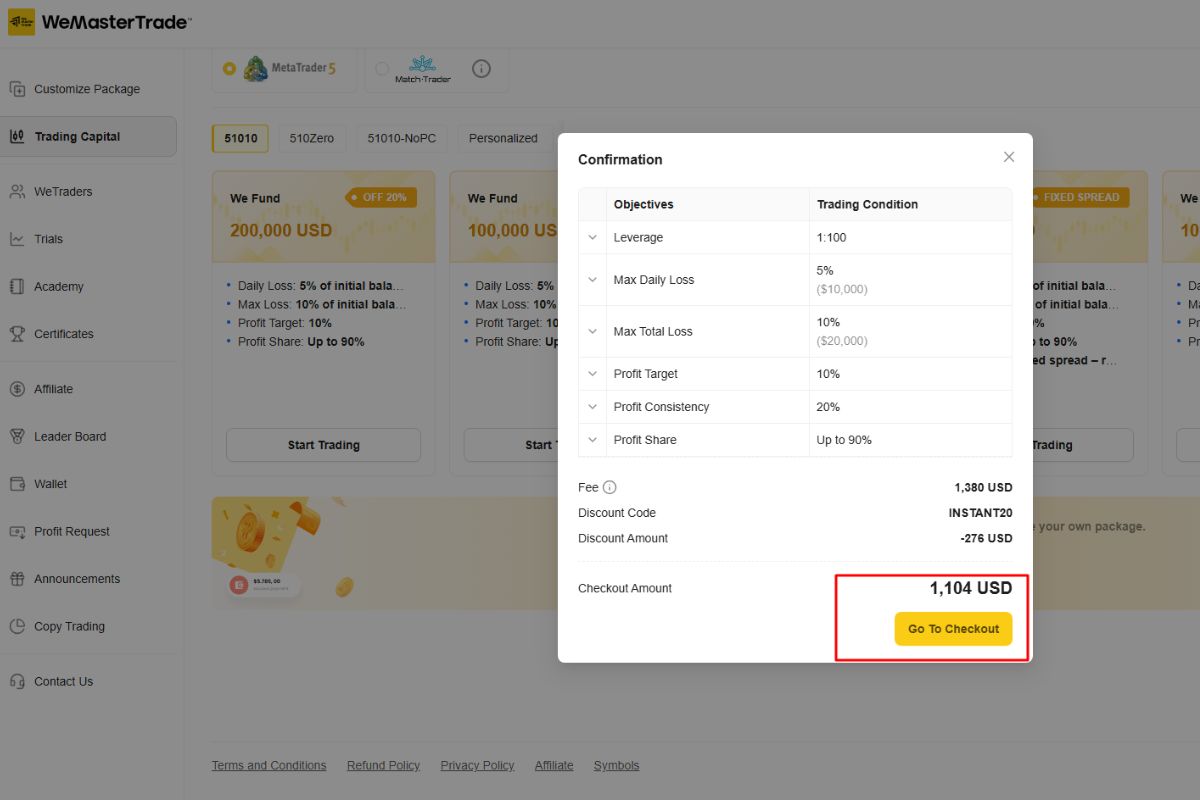Click the Go To Checkout button
The image size is (1200, 800).
[953, 629]
